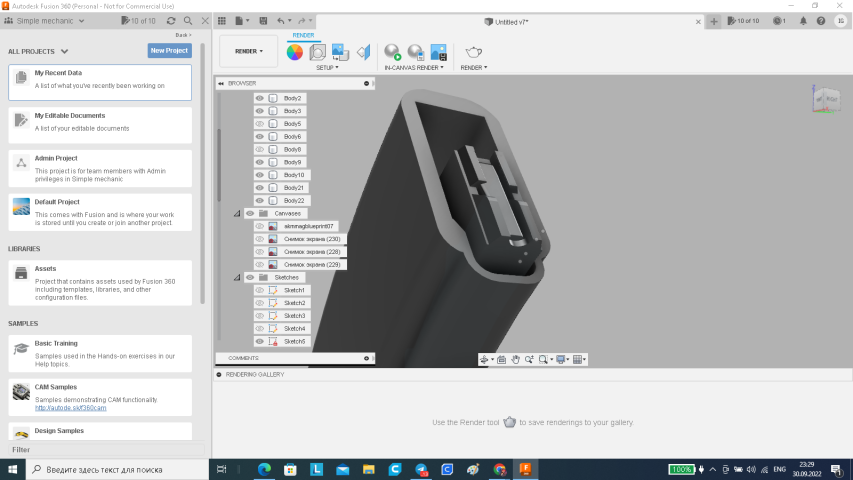Click the Look At tool

tap(502, 359)
